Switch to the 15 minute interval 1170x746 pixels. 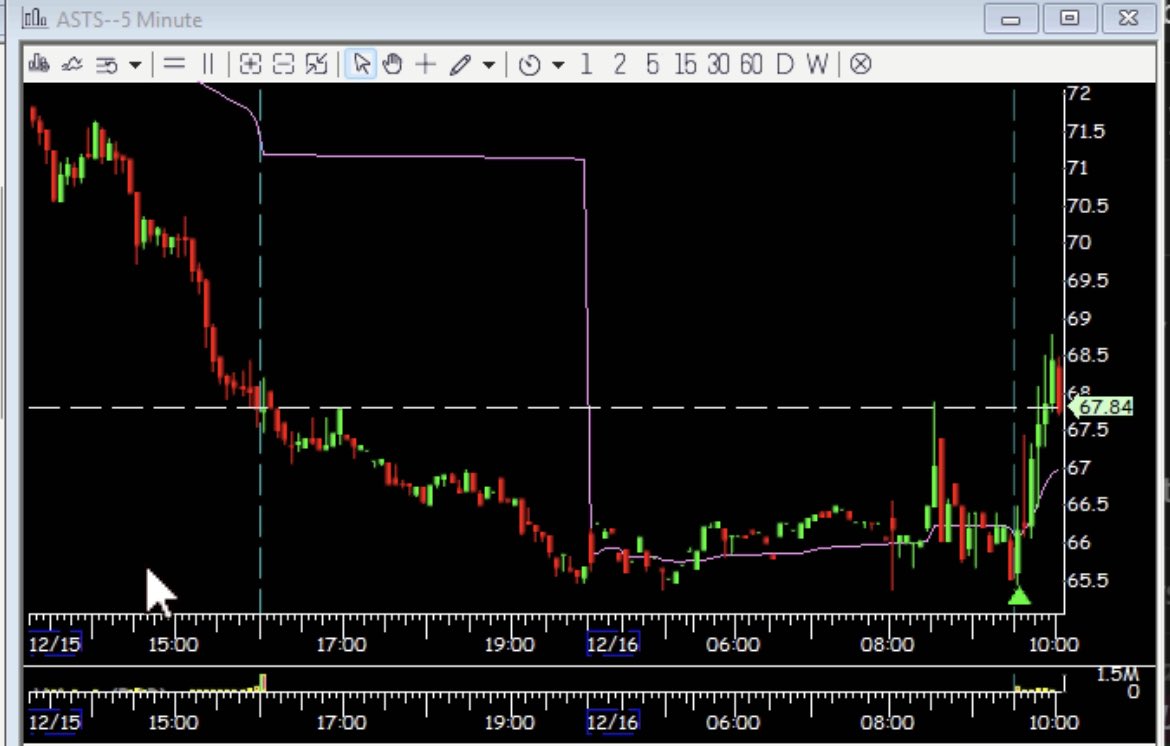[685, 65]
